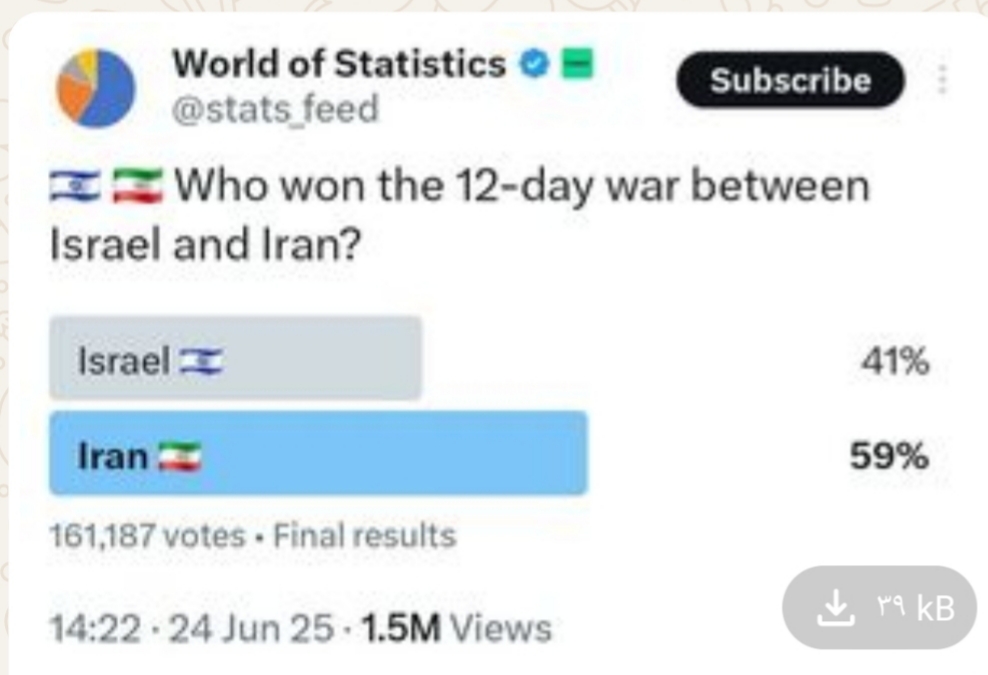Image resolution: width=988 pixels, height=675 pixels.
Task: Download the 39 kB image
Action: (879, 608)
